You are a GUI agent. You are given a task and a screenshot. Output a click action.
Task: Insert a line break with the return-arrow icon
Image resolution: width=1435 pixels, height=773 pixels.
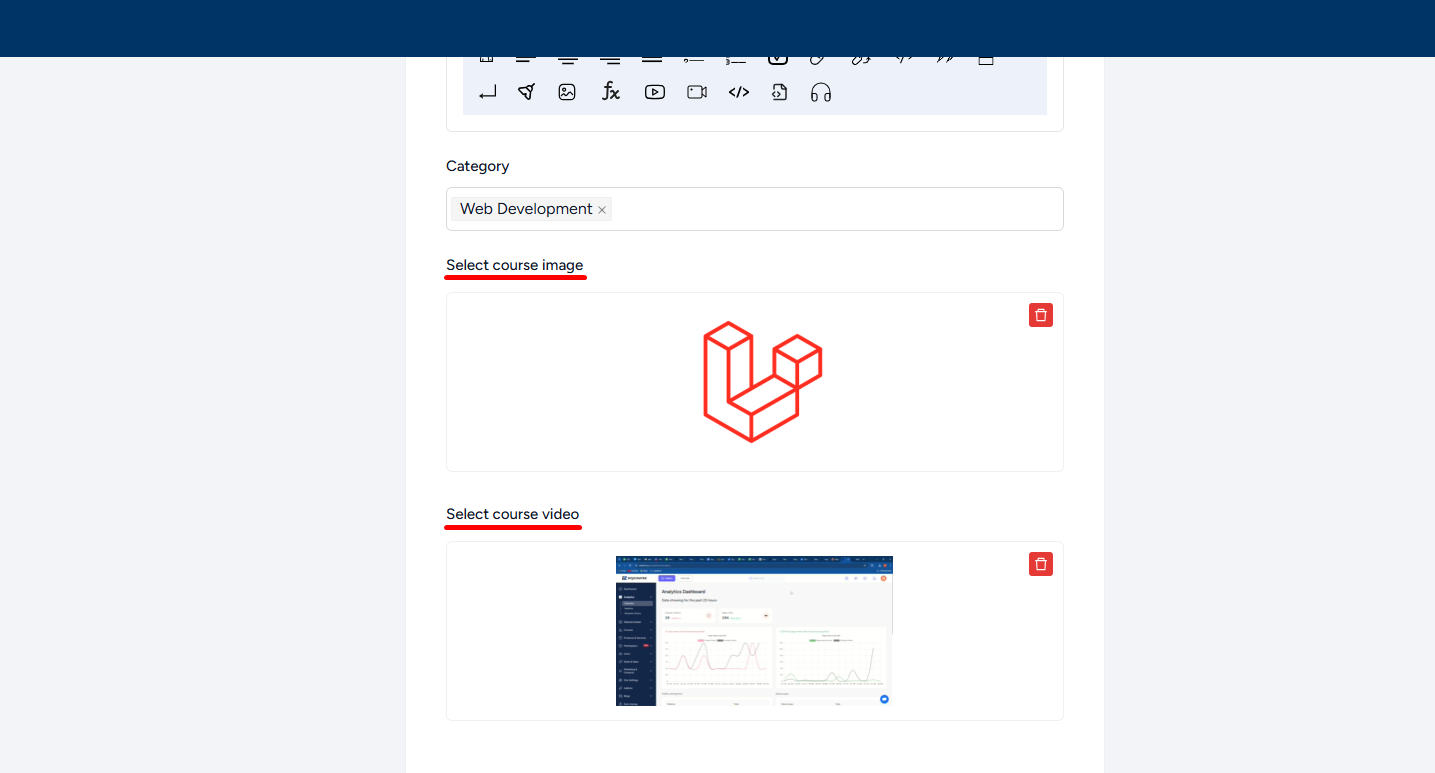487,93
